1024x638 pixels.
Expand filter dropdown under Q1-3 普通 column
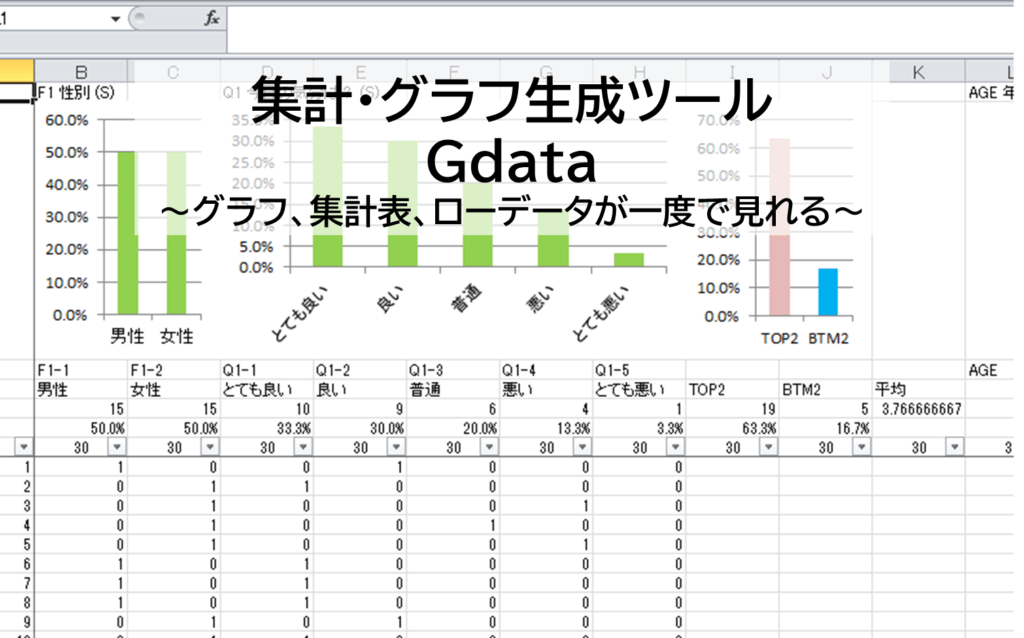(x=488, y=448)
